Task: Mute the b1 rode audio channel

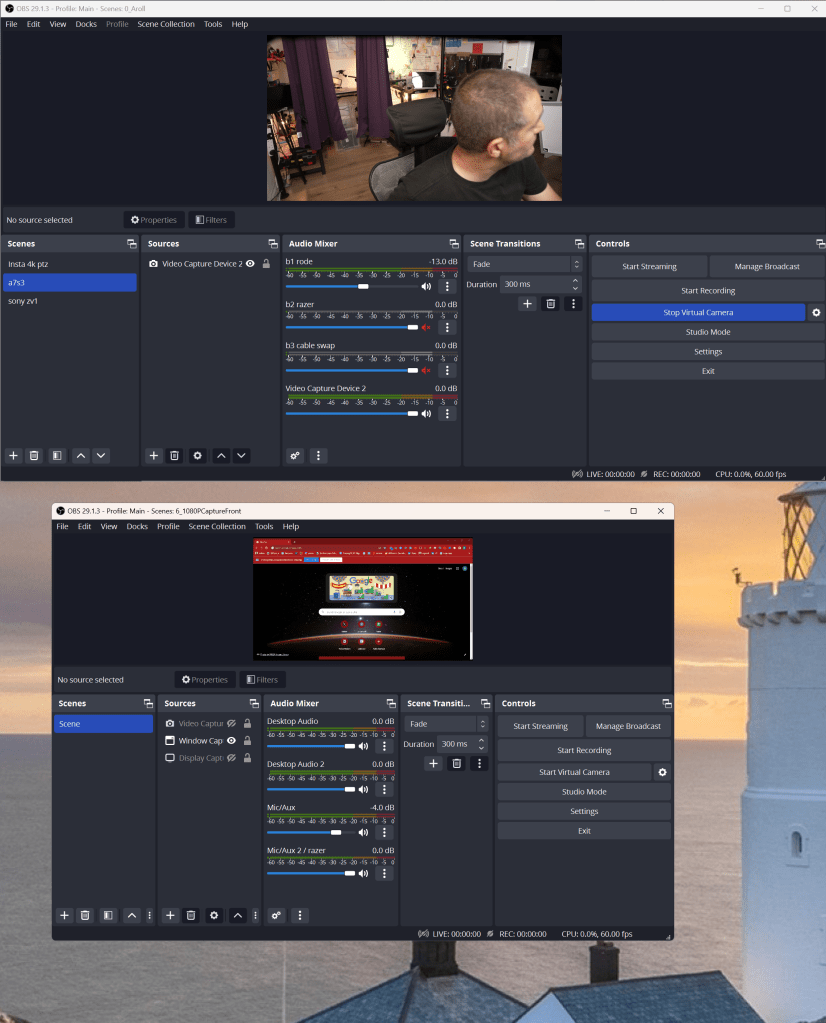Action: 426,286
